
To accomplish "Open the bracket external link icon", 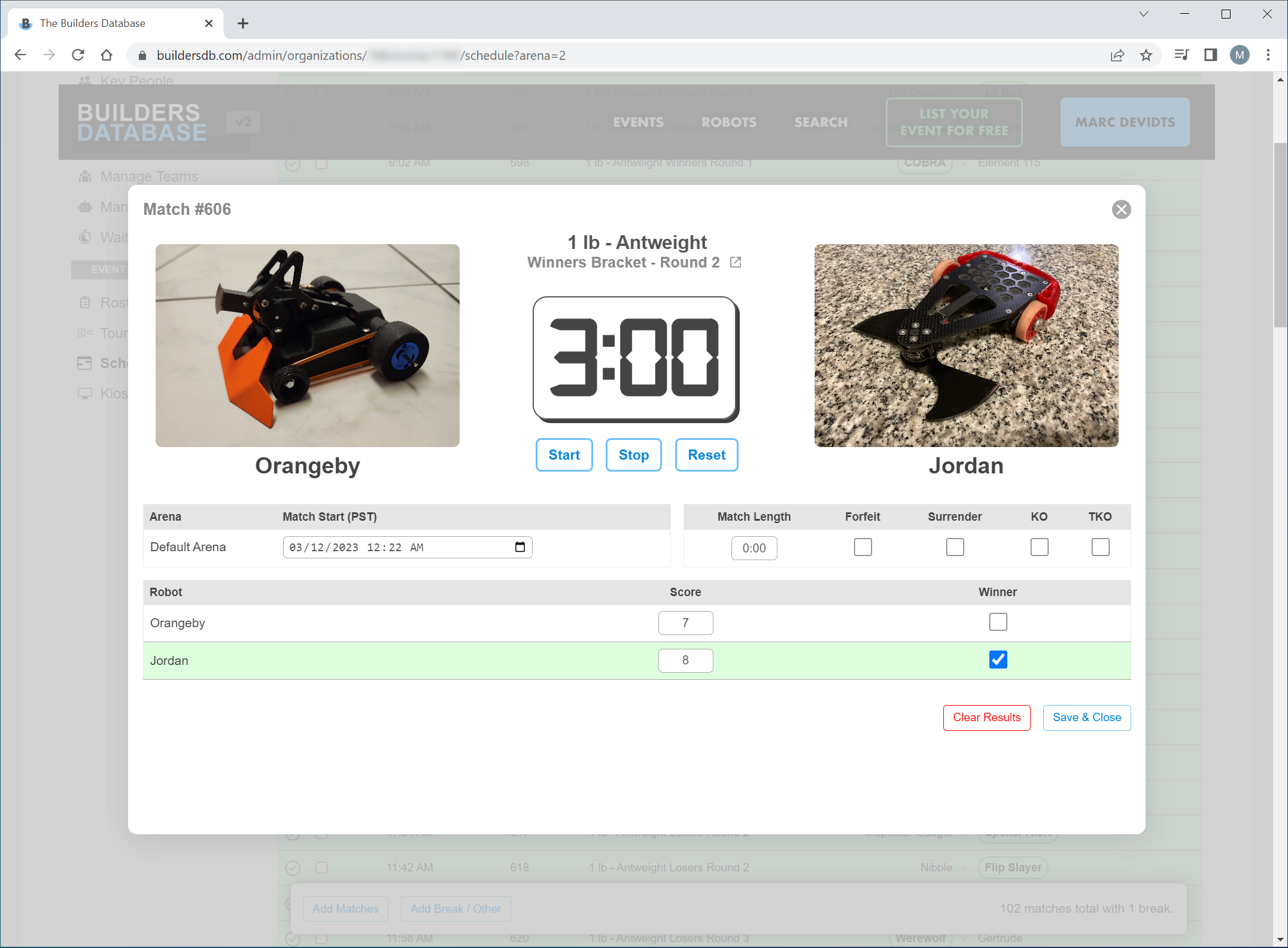I will click(736, 262).
